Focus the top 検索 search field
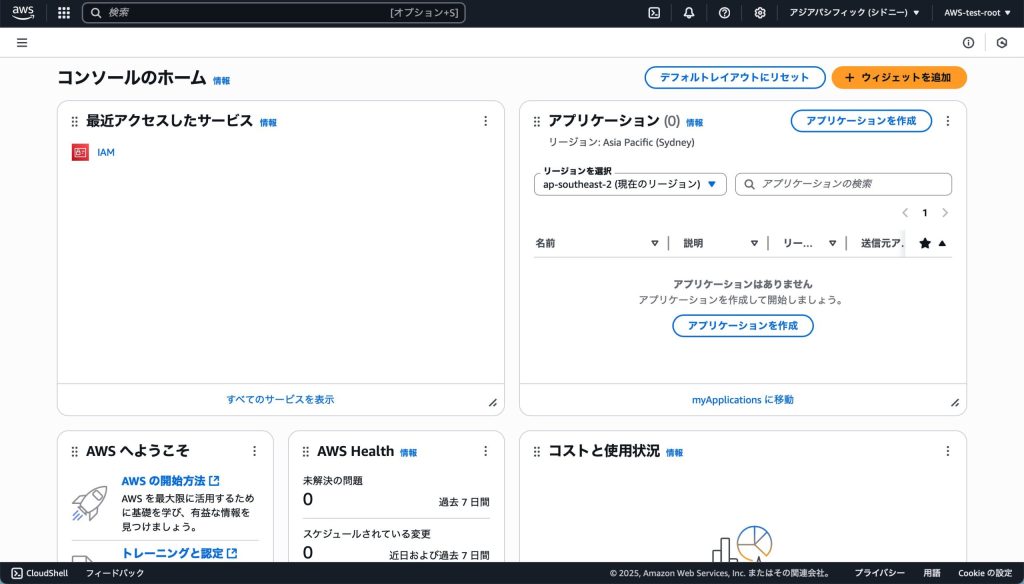Image resolution: width=1024 pixels, height=584 pixels. point(274,12)
